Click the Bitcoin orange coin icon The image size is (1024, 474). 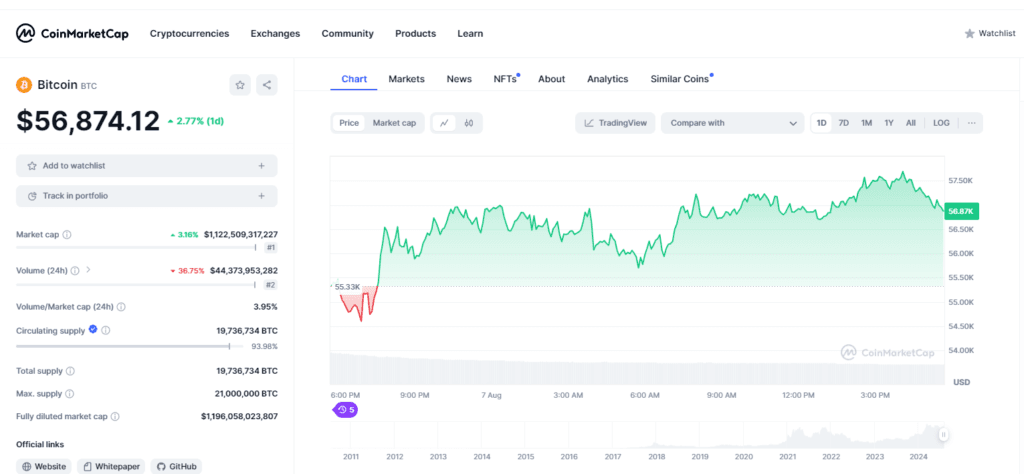(24, 85)
